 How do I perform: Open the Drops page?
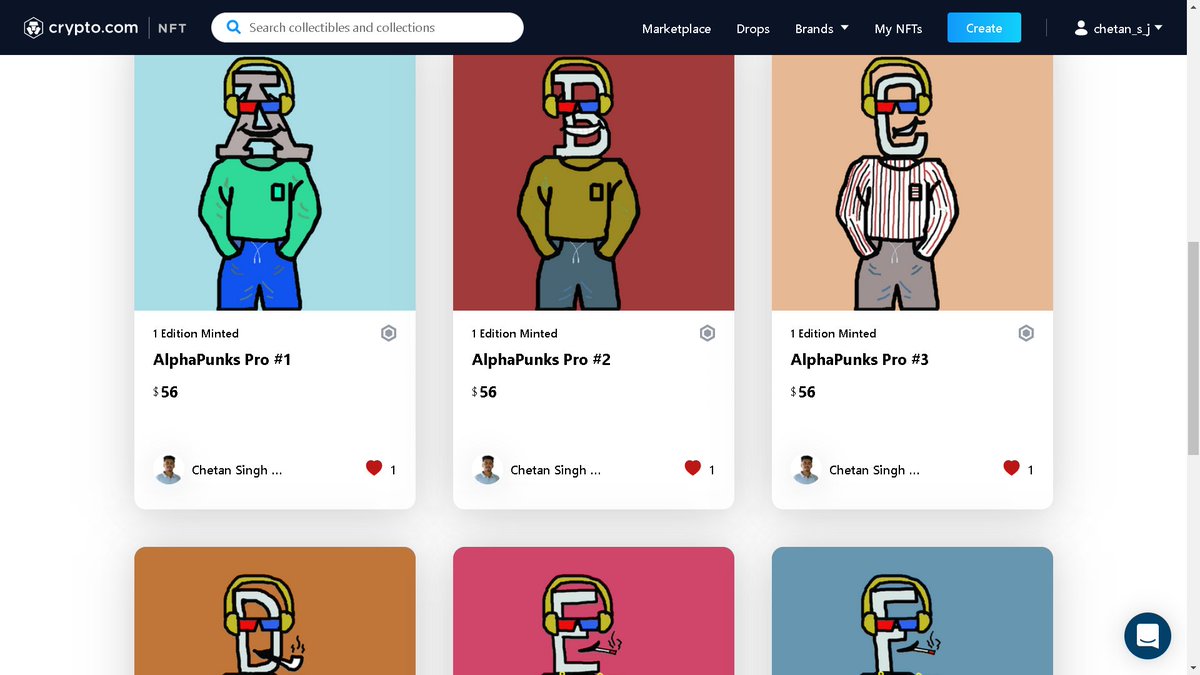coord(753,28)
